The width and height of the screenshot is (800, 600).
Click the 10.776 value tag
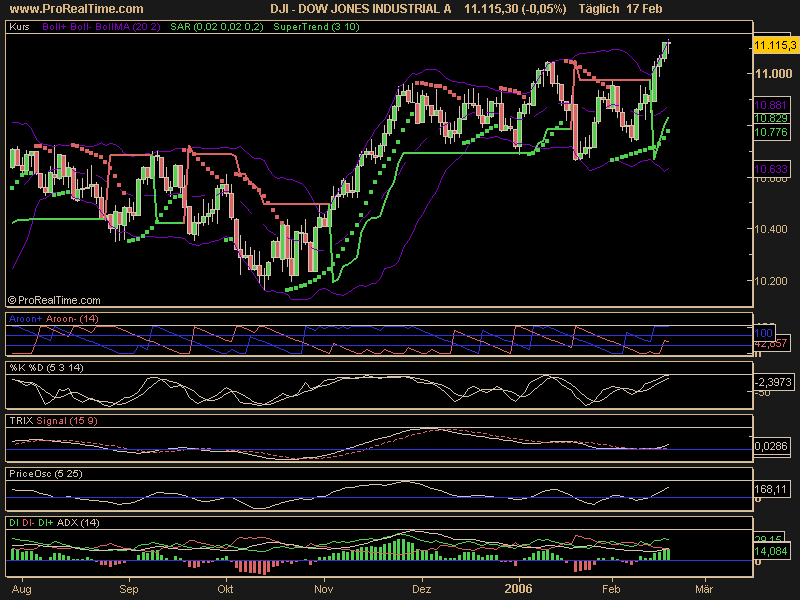[x=771, y=133]
